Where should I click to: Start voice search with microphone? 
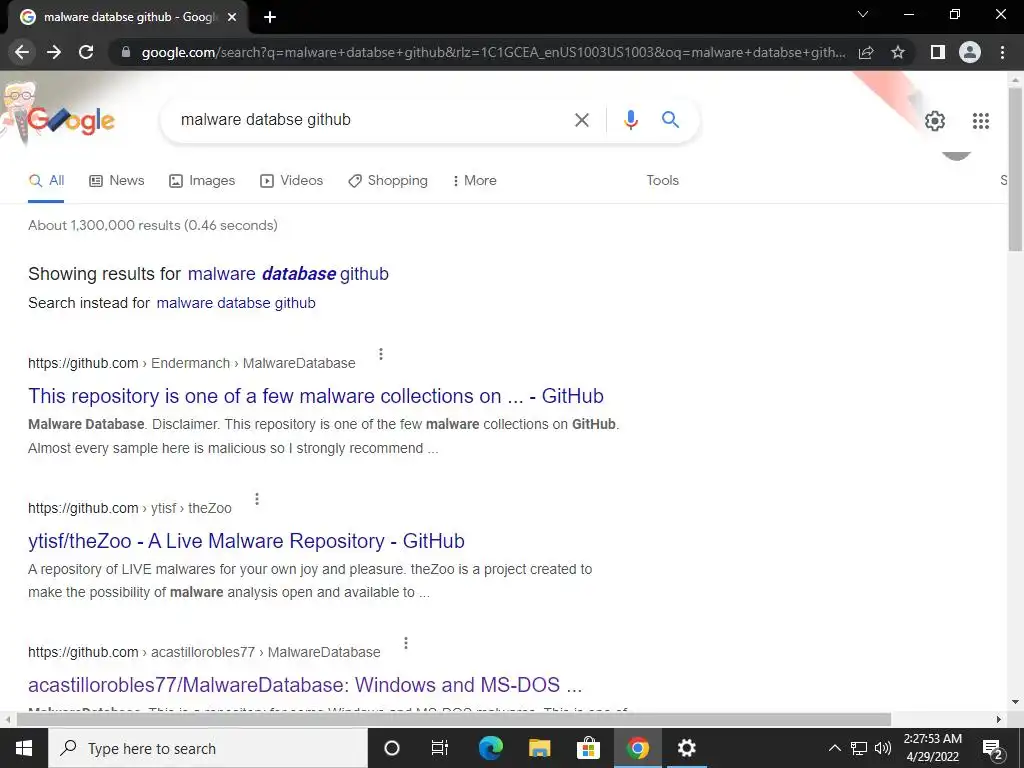point(630,120)
